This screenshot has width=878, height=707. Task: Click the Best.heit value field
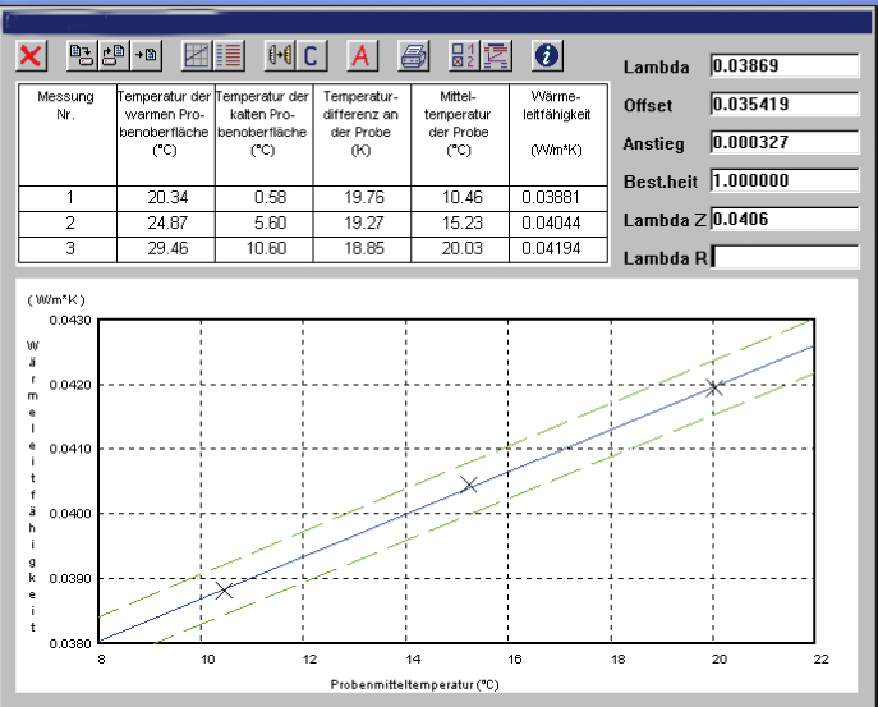[x=784, y=181]
